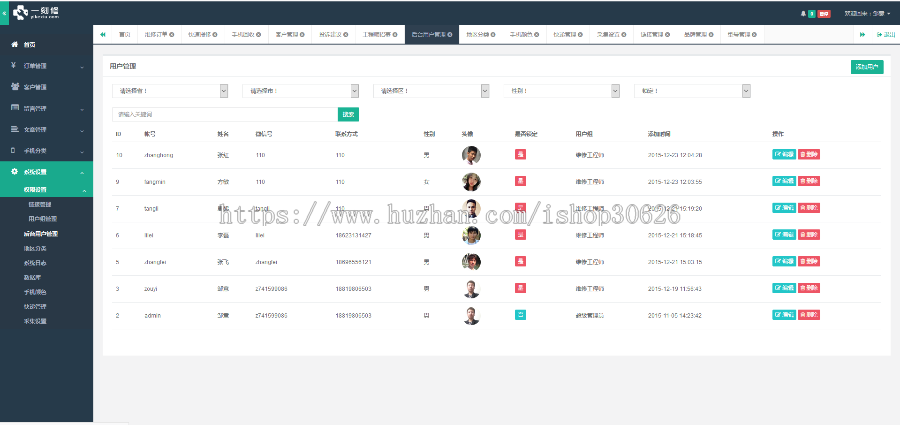
Task: Focus the keyword search input field
Action: click(x=225, y=114)
